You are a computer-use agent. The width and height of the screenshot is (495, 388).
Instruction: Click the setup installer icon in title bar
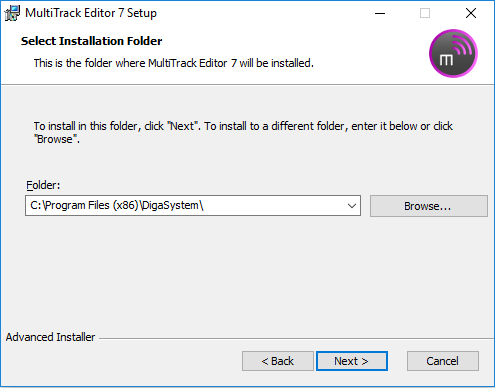12,13
